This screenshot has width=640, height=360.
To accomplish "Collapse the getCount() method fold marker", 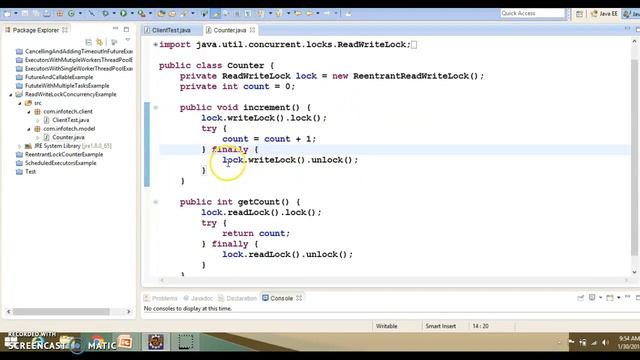I will pos(156,202).
